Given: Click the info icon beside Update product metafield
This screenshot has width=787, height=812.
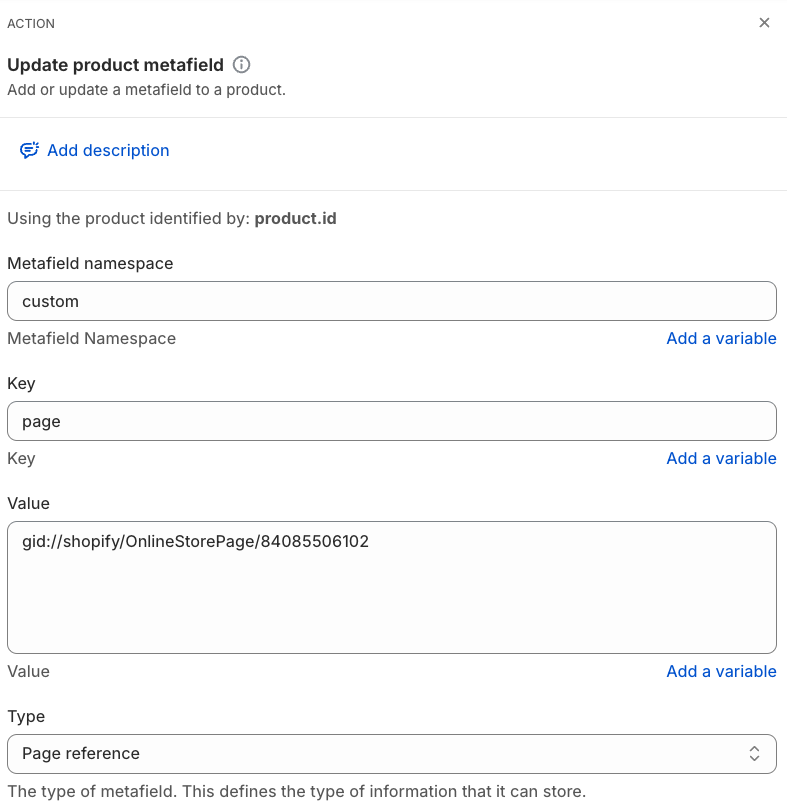Looking at the screenshot, I should coord(241,65).
